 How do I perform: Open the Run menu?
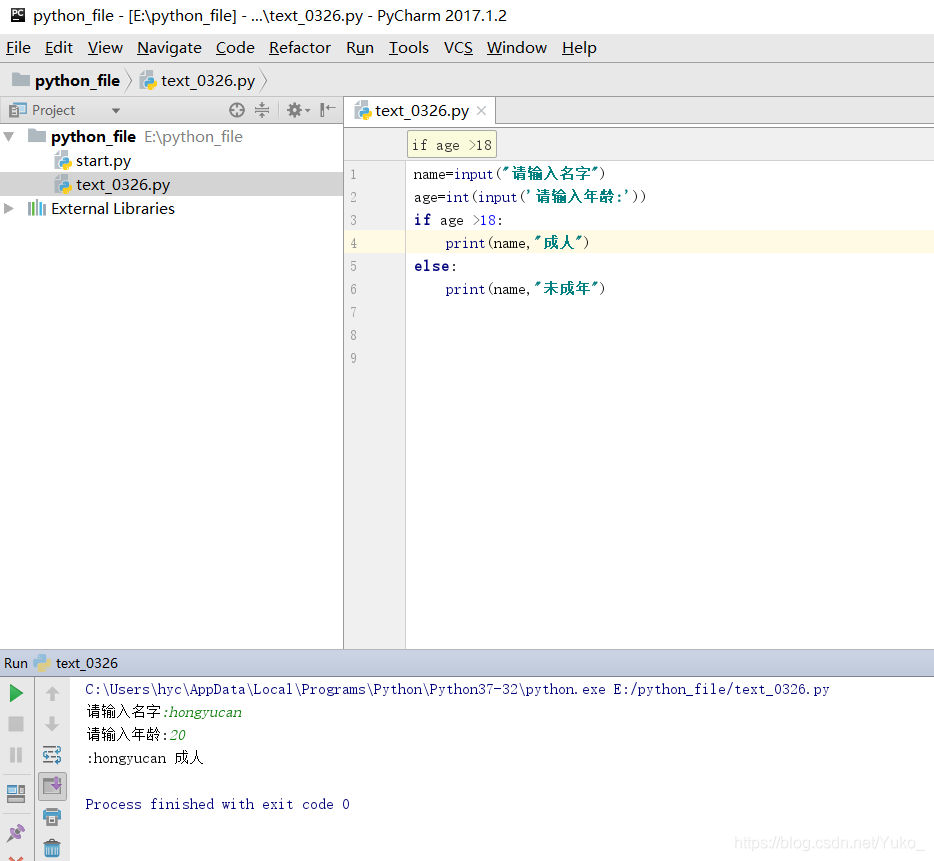click(x=360, y=48)
